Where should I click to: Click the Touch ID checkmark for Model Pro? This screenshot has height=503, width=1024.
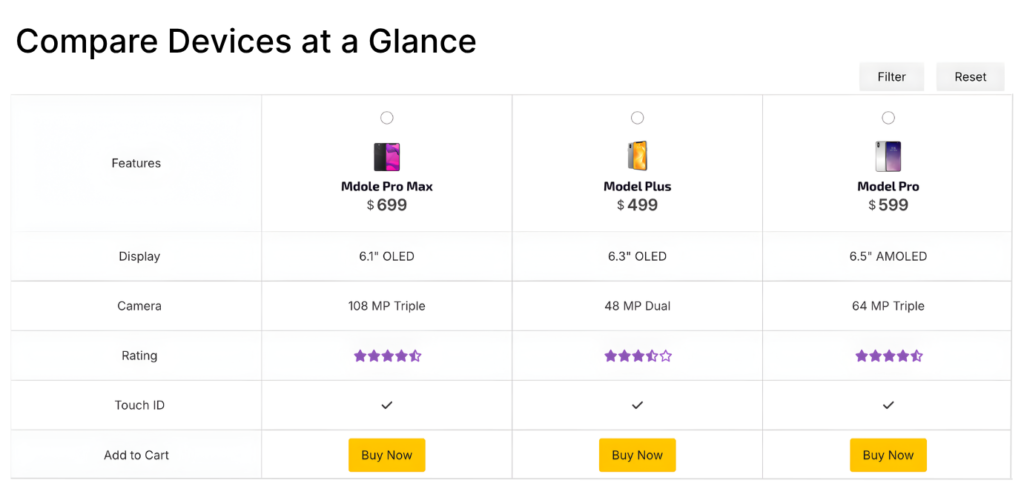888,405
